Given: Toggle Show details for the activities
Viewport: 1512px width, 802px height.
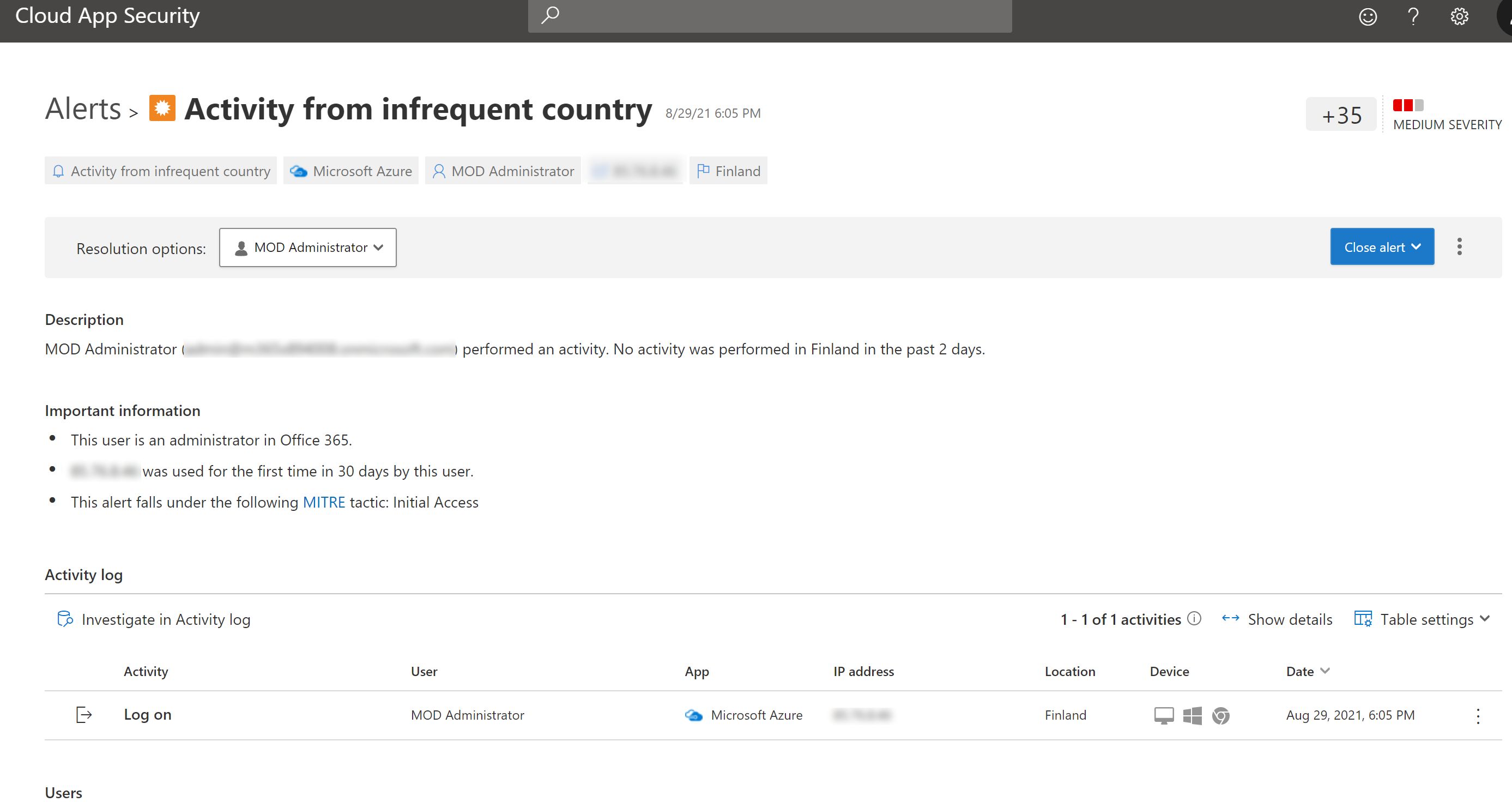Looking at the screenshot, I should (x=1277, y=619).
